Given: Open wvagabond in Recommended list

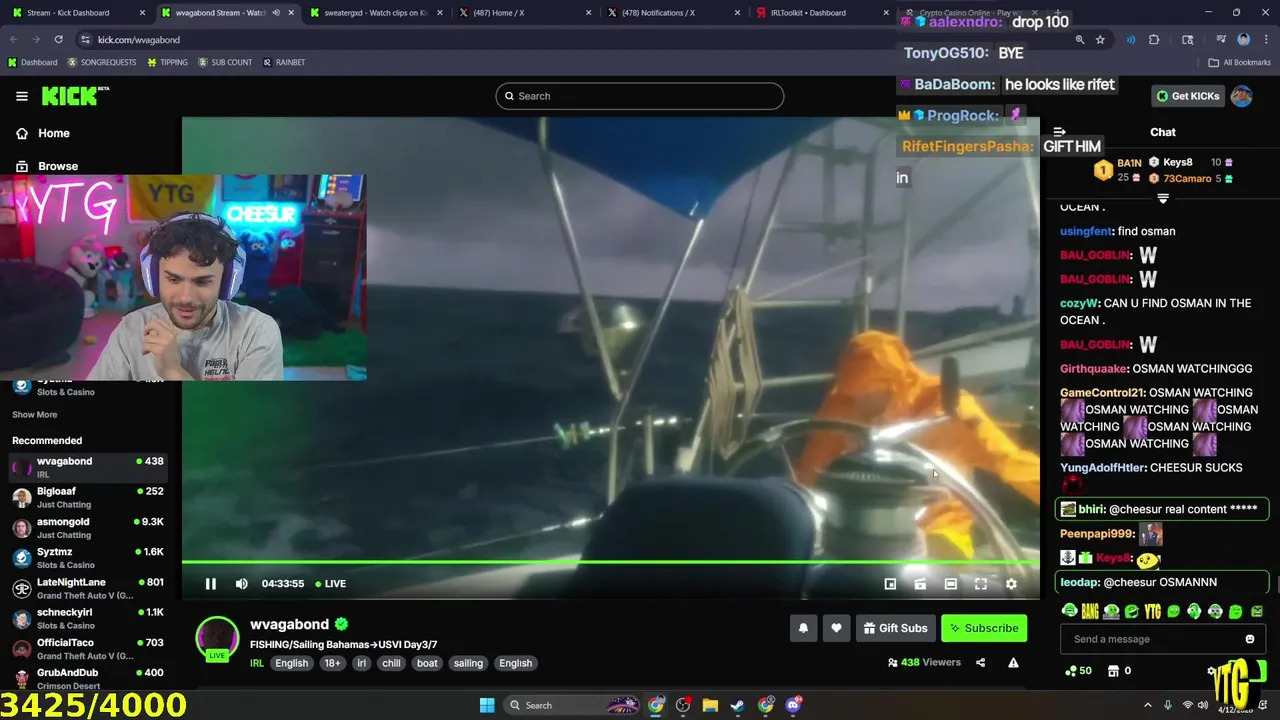Looking at the screenshot, I should coord(87,467).
